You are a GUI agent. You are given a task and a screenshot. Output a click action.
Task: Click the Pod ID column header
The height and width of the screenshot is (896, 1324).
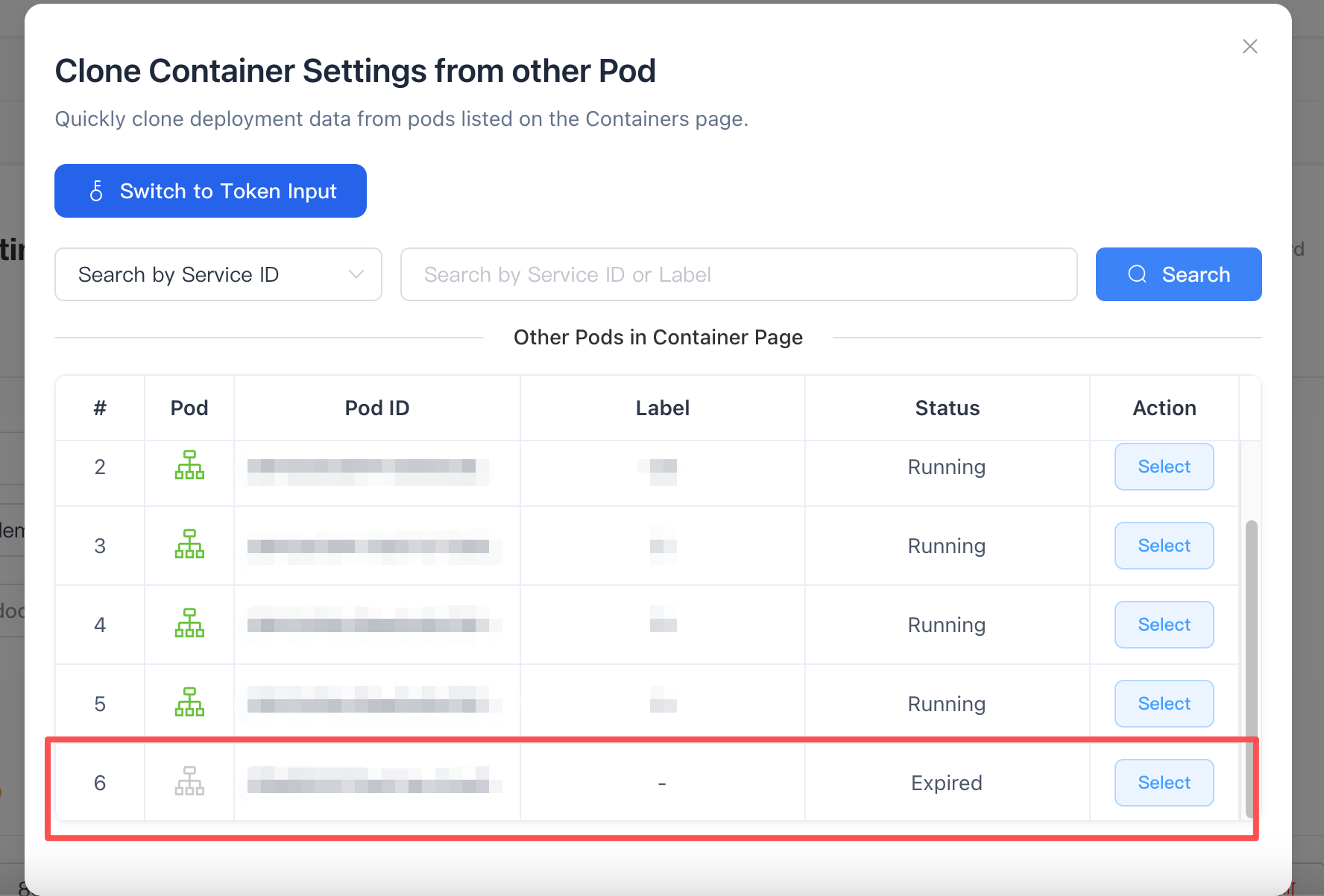point(376,408)
